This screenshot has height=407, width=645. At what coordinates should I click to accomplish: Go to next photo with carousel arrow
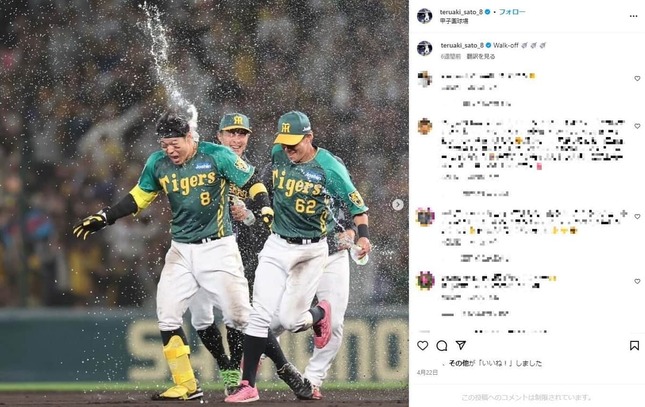click(397, 205)
